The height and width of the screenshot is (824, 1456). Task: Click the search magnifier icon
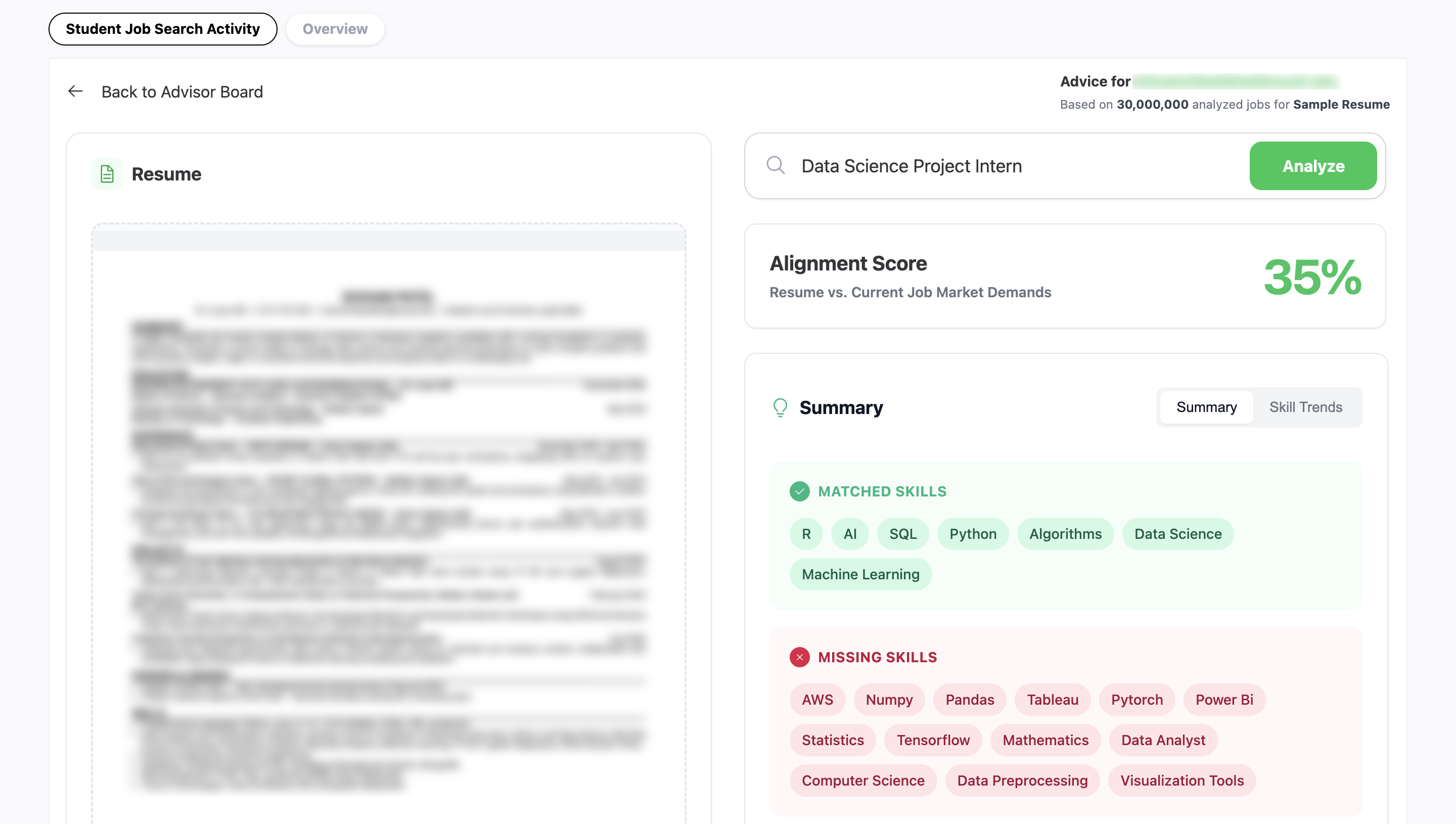pyautogui.click(x=775, y=165)
